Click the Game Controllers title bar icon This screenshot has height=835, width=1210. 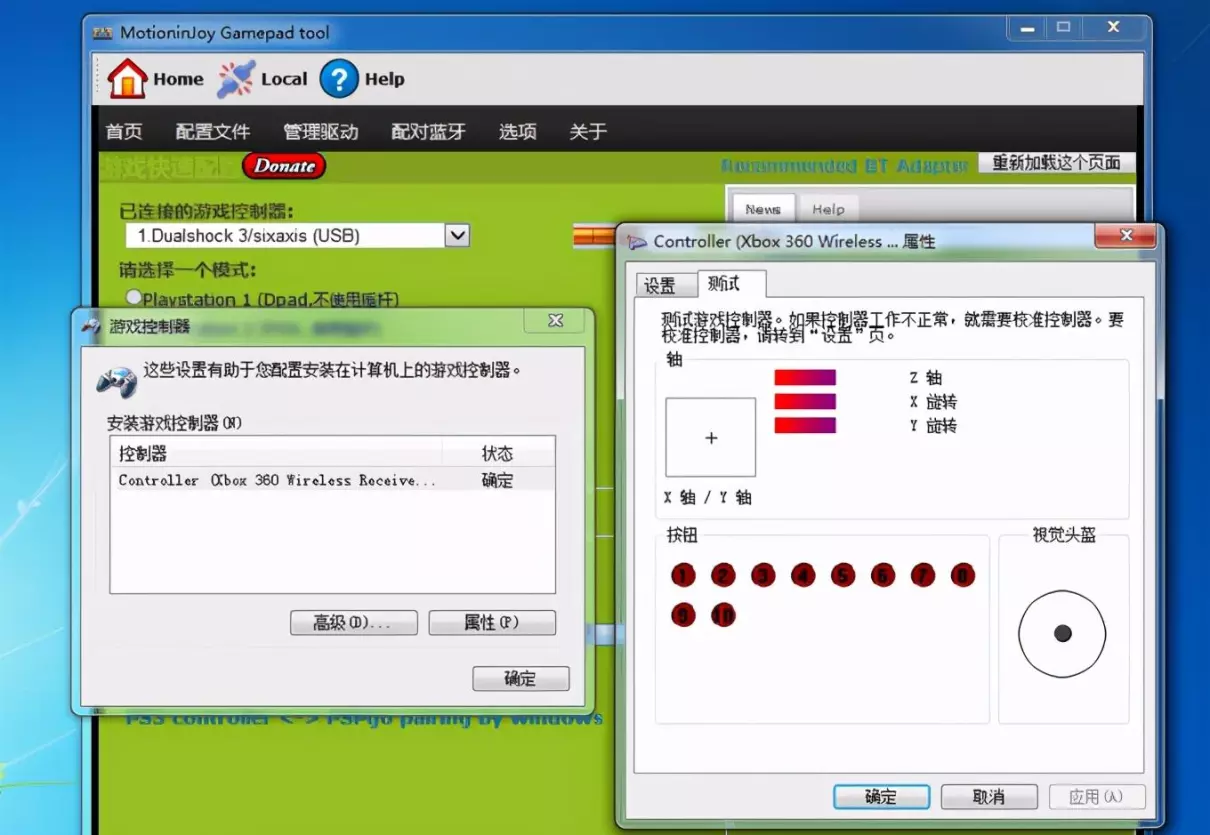[91, 326]
